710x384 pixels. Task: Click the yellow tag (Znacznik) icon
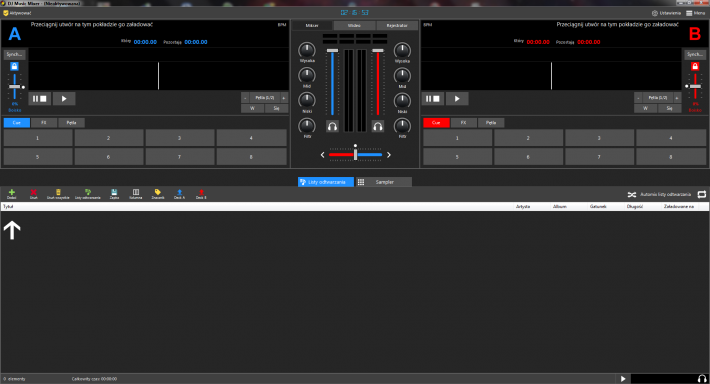point(158,194)
